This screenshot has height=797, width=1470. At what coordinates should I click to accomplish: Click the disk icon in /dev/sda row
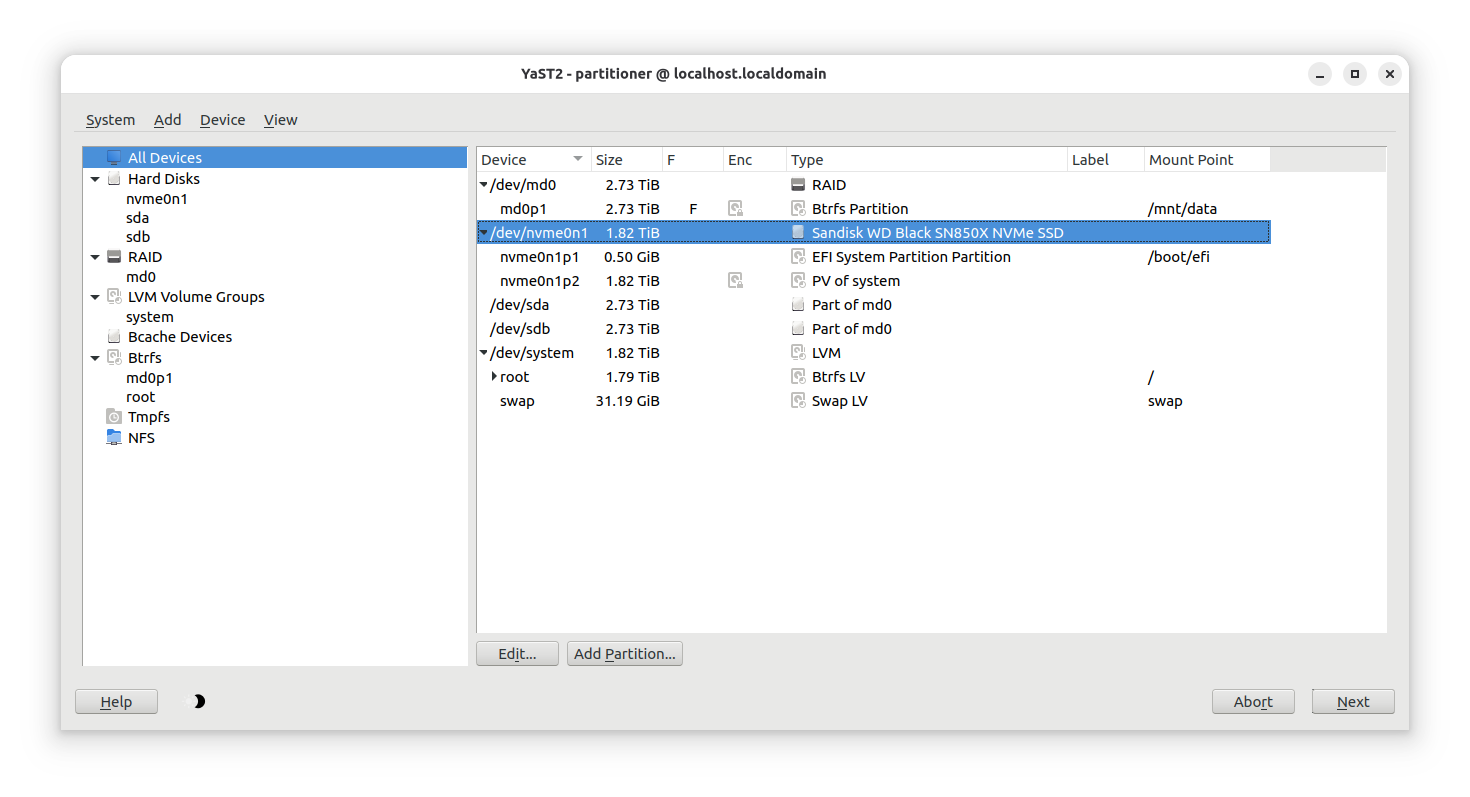798,305
